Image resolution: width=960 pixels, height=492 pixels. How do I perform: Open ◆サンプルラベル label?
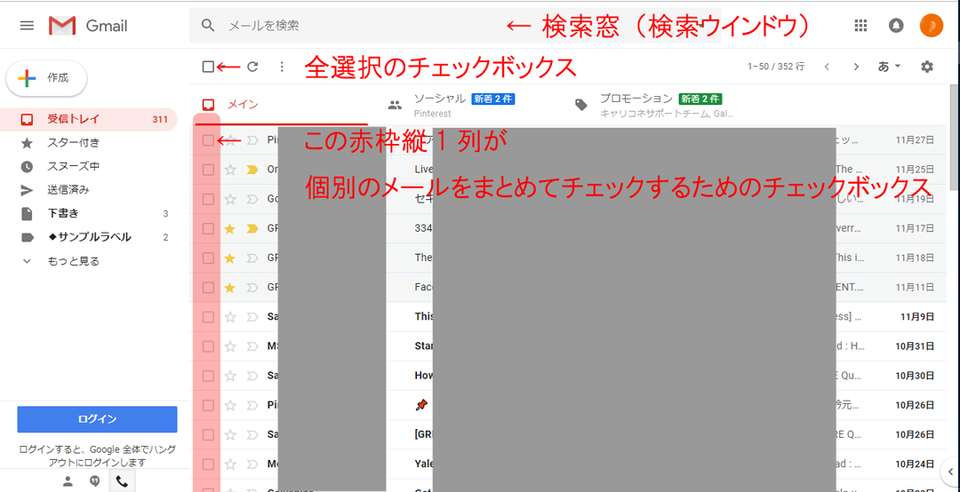click(89, 237)
